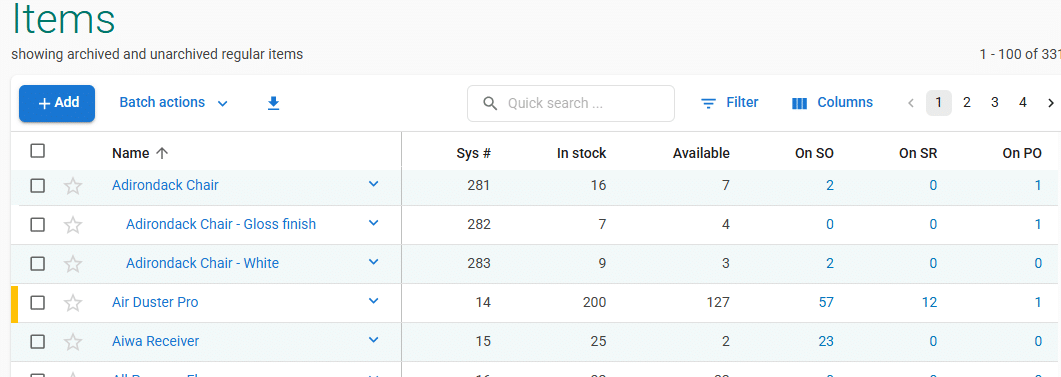1061x377 pixels.
Task: Sort by the In stock column header
Action: (x=581, y=154)
